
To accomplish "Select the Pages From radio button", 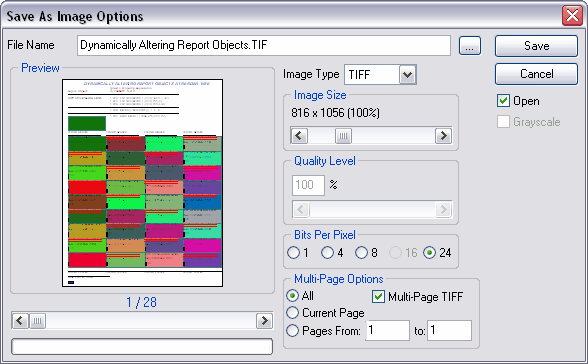I will 292,331.
